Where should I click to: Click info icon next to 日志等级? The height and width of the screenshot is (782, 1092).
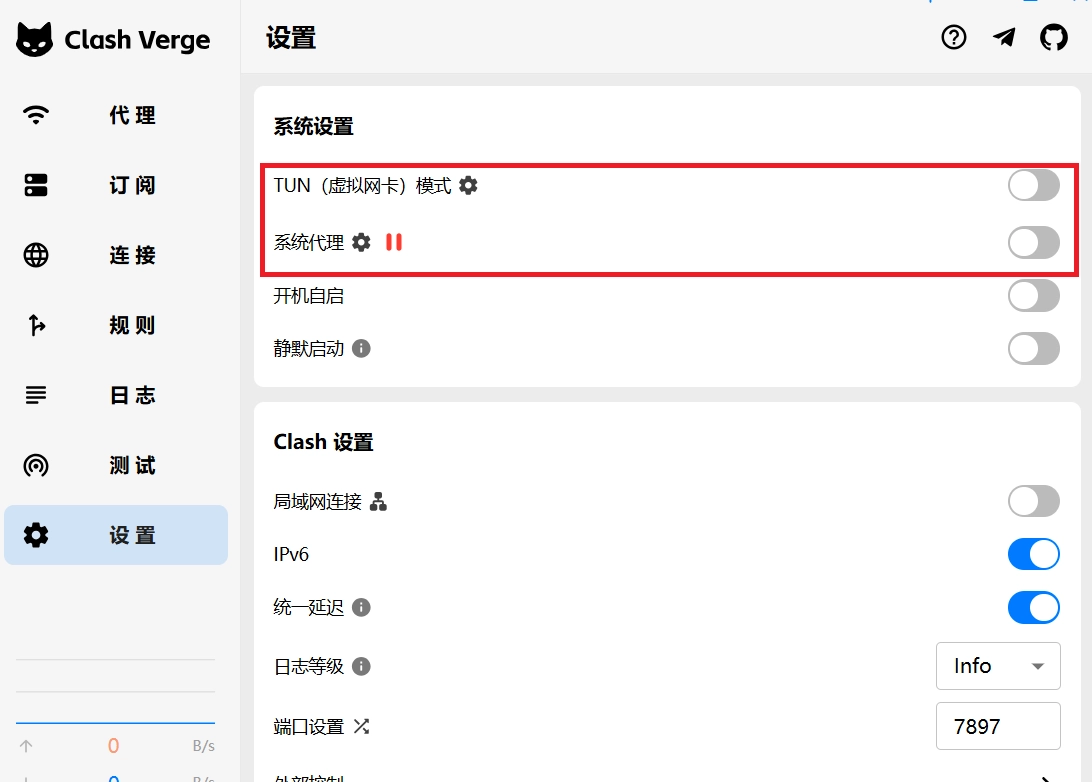(361, 666)
